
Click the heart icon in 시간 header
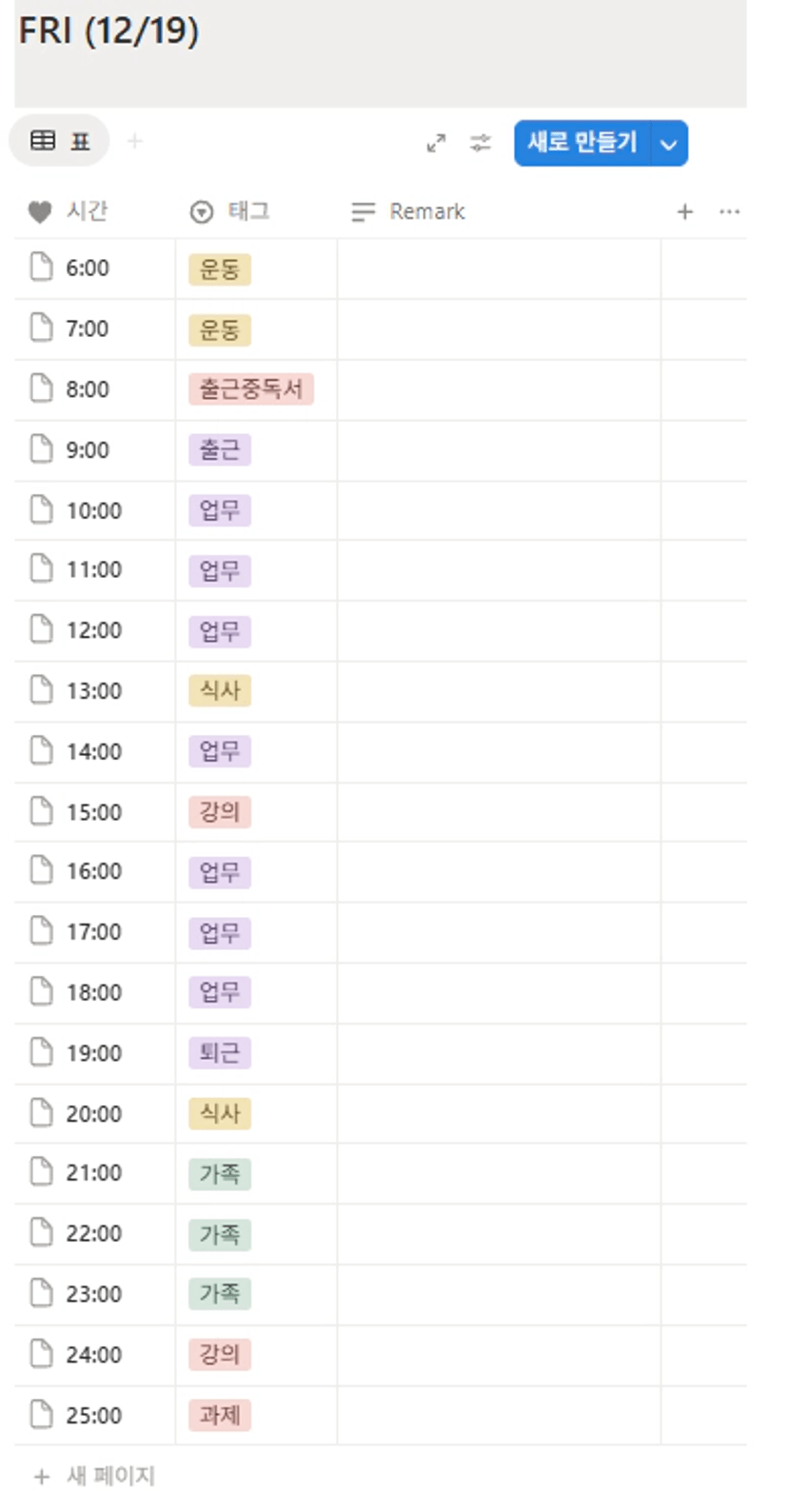39,211
